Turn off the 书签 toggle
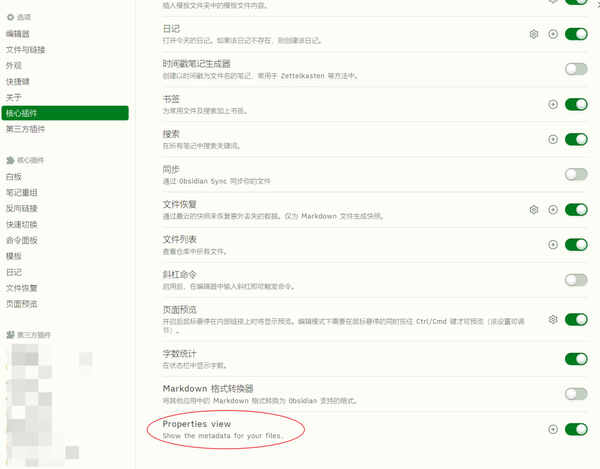The image size is (600, 469). [576, 104]
